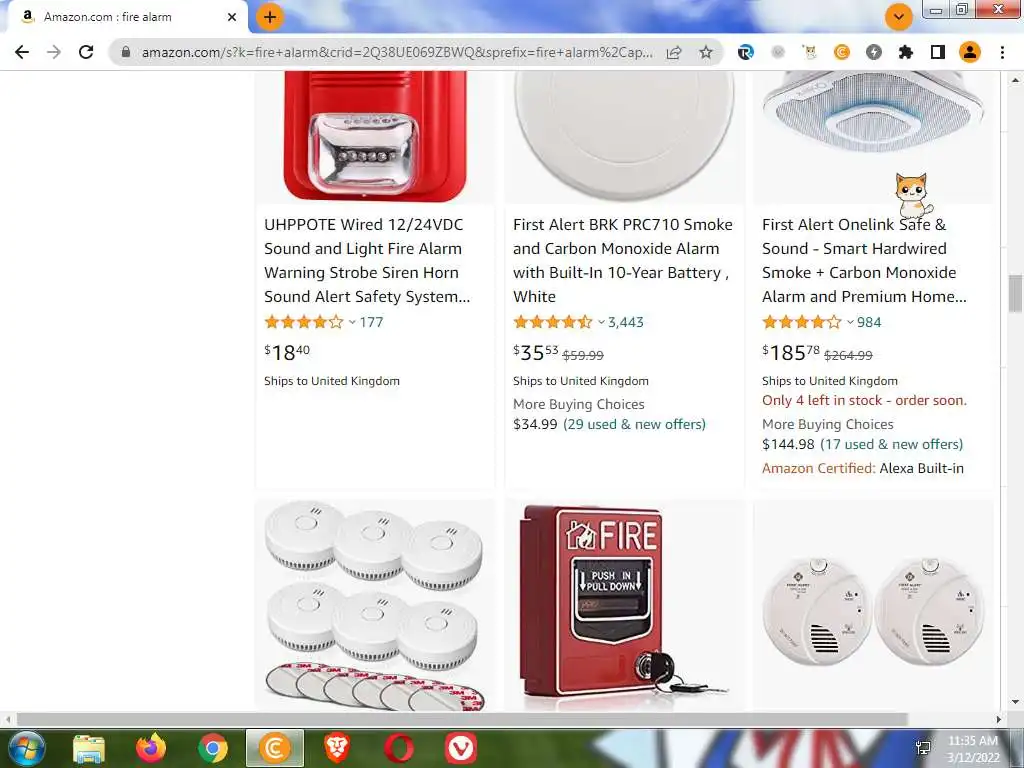Reload the Amazon page
This screenshot has height=768, width=1024.
[x=86, y=52]
